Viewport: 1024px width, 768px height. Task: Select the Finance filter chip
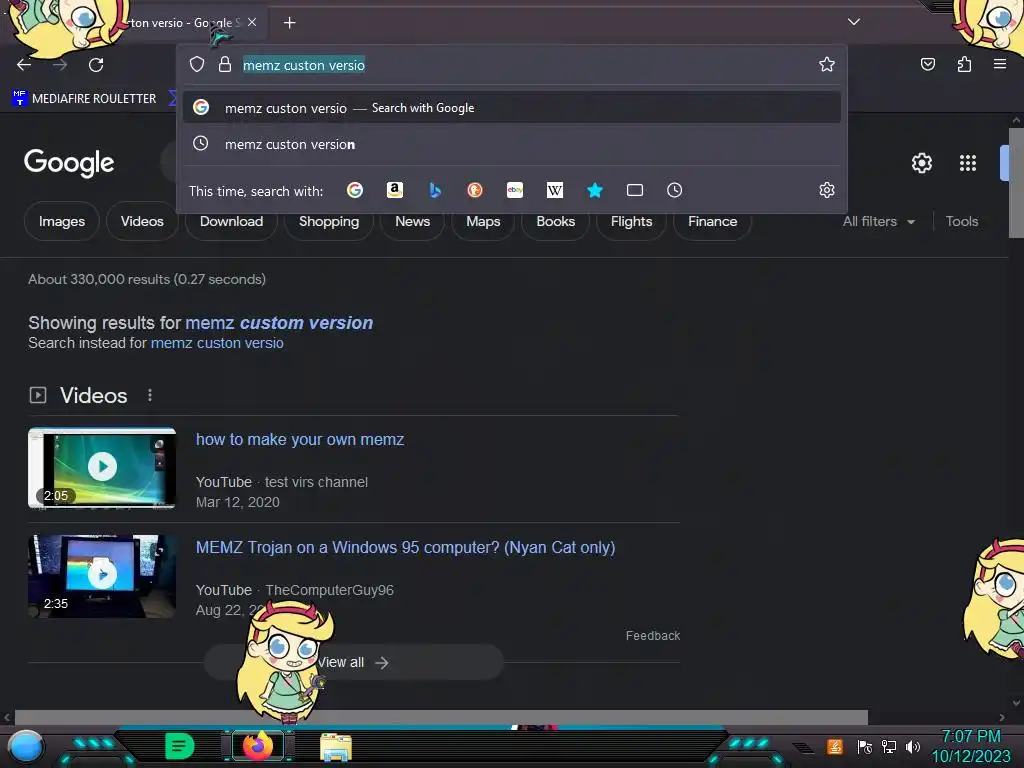point(712,221)
